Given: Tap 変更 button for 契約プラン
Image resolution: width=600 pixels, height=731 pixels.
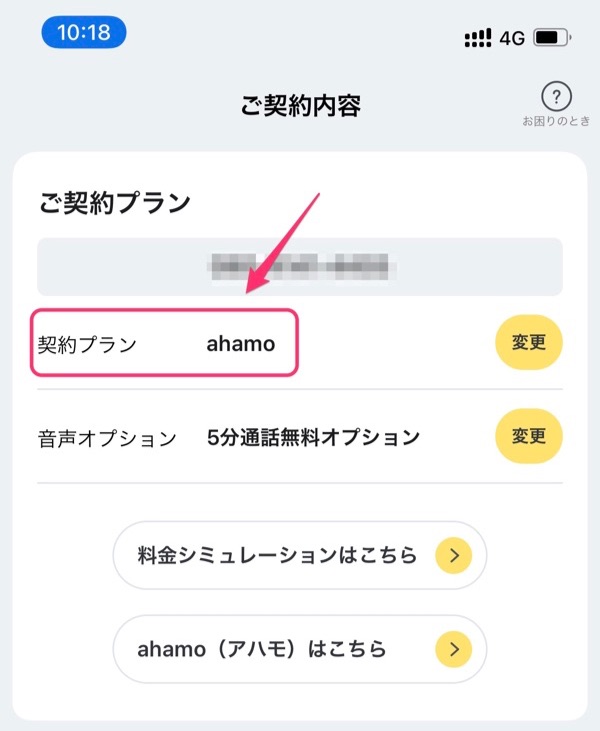Looking at the screenshot, I should [x=529, y=342].
